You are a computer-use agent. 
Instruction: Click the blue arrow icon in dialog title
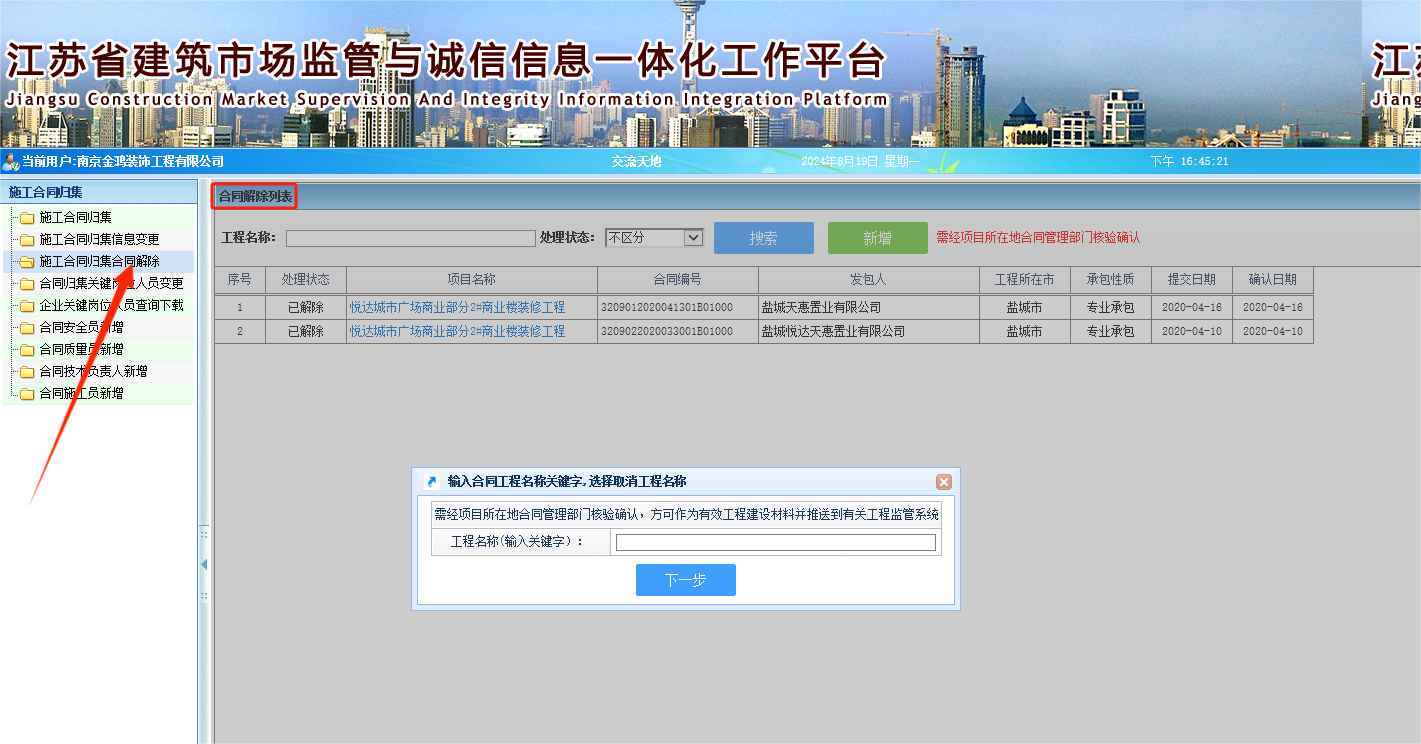432,482
